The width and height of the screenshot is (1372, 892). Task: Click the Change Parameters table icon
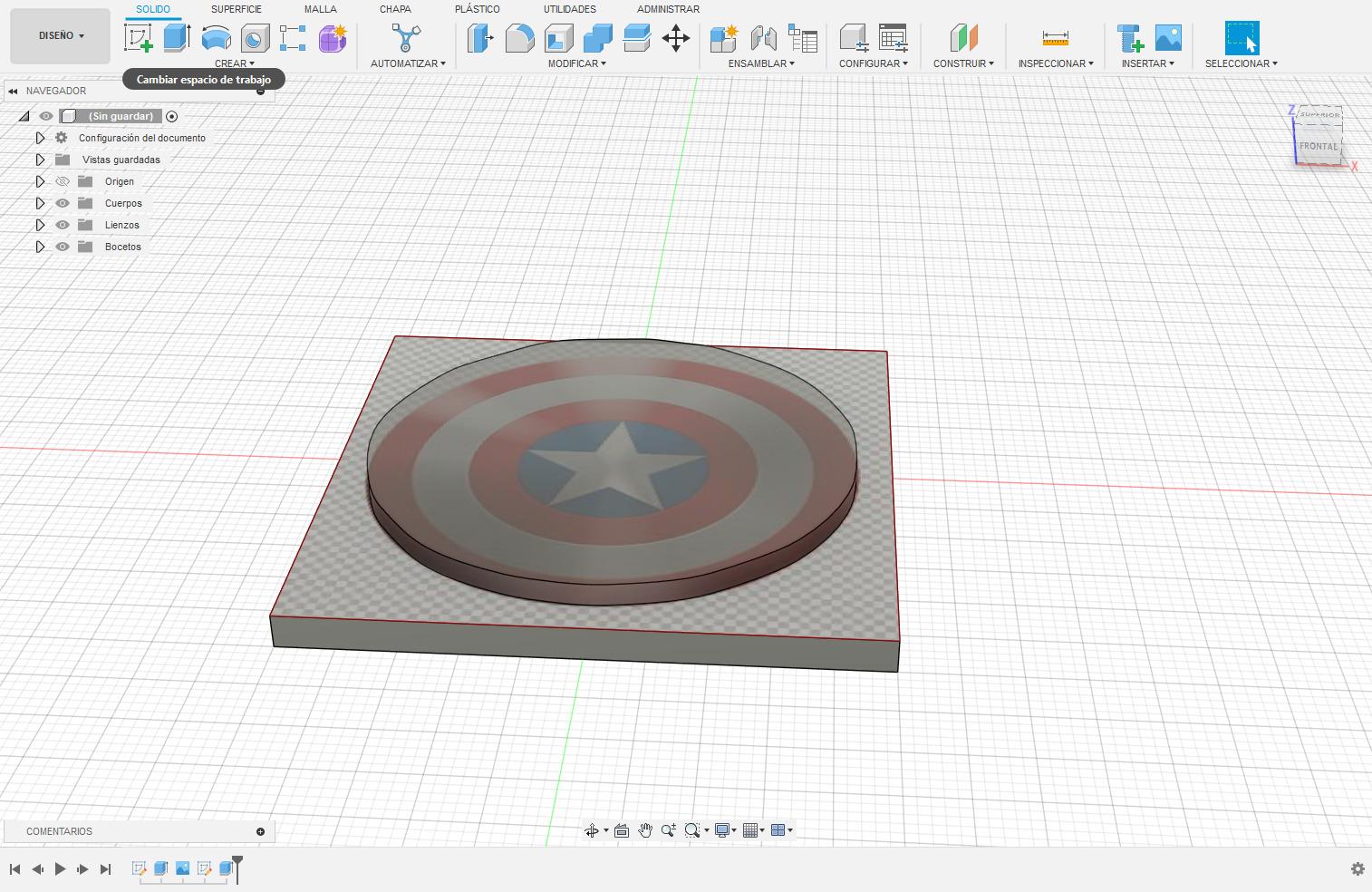tap(894, 38)
